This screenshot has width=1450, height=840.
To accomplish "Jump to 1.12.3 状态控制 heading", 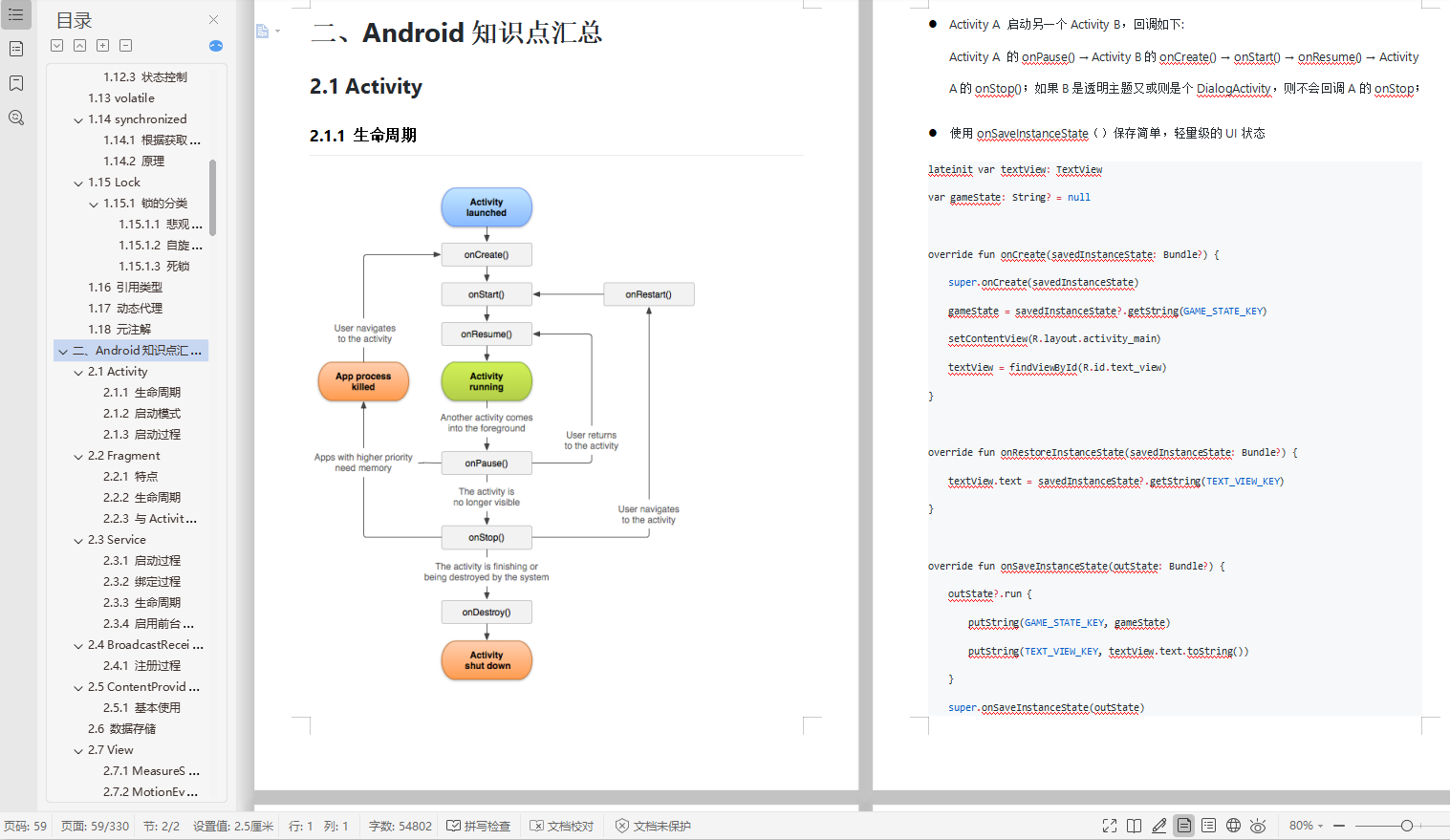I will (145, 77).
